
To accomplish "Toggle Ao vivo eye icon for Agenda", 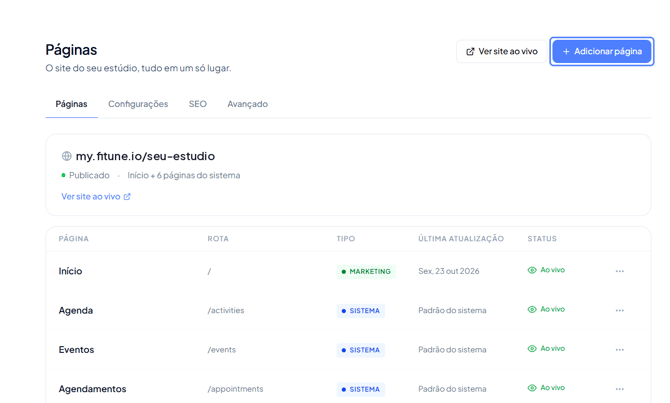I will click(x=532, y=309).
